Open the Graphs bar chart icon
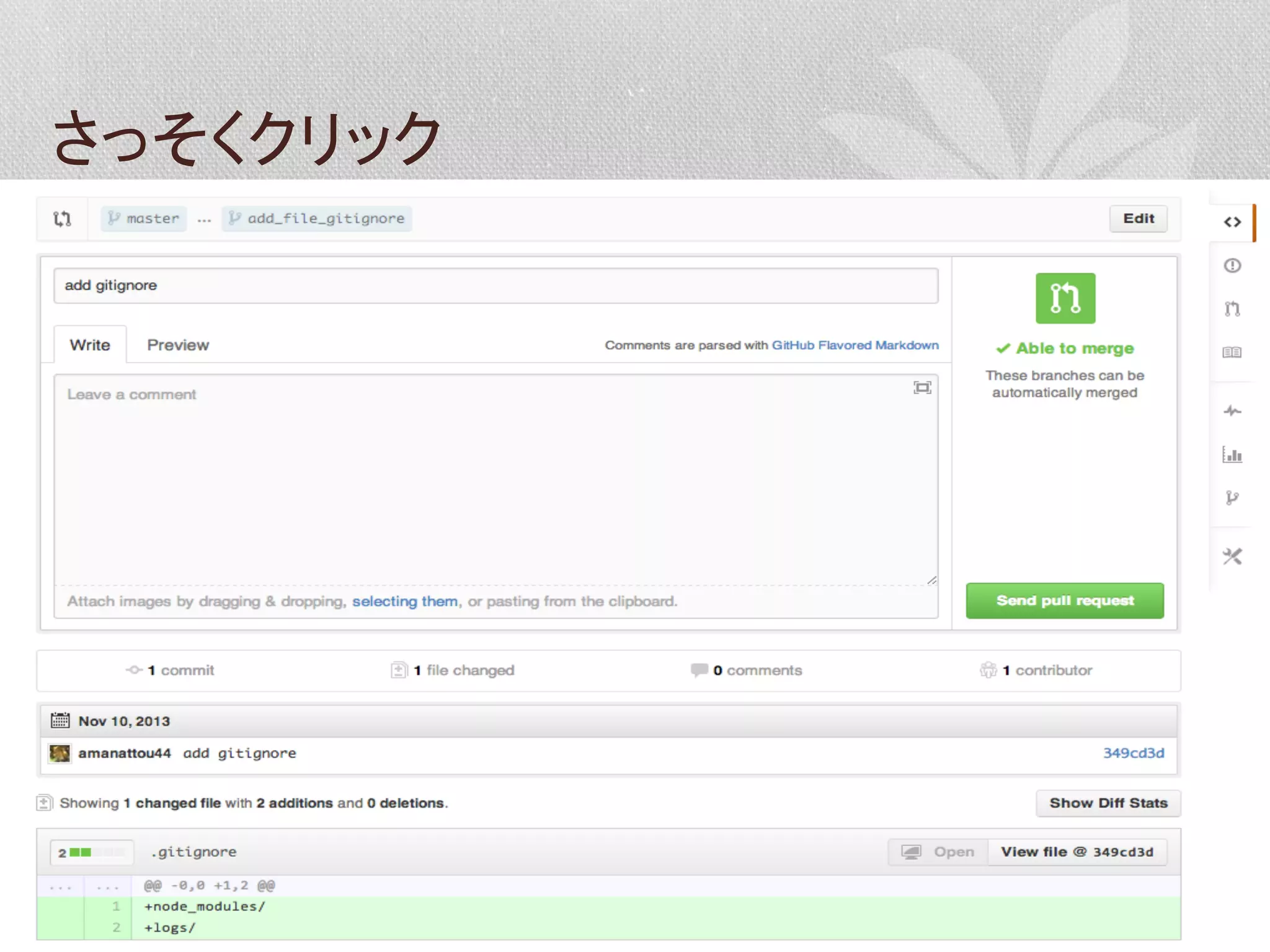The width and height of the screenshot is (1270, 952). coord(1232,455)
